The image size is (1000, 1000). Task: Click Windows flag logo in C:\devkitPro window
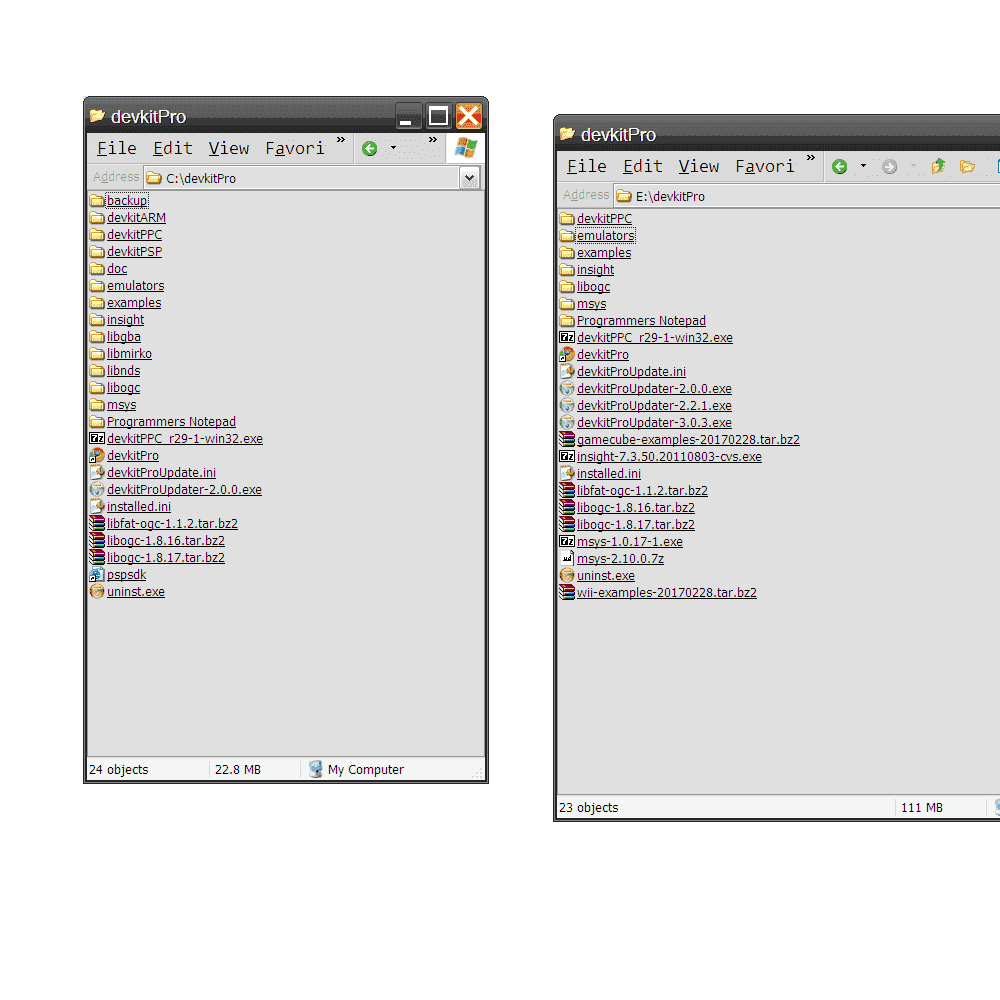466,148
